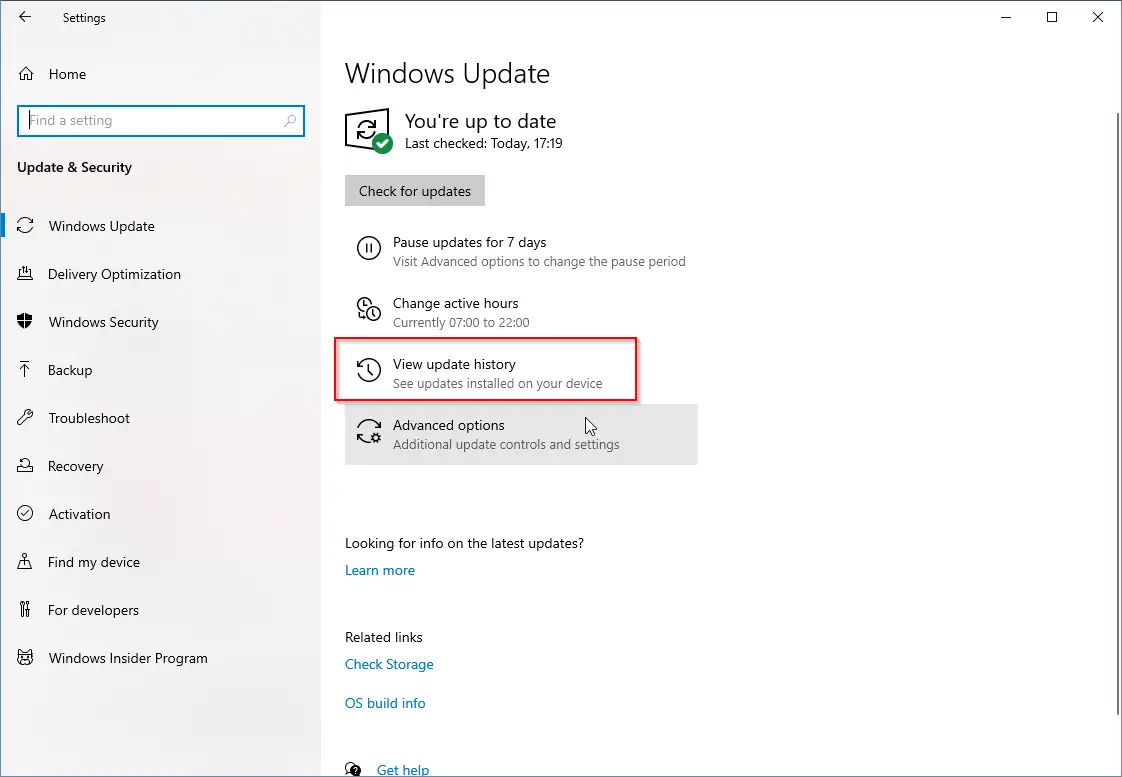This screenshot has width=1122, height=777.
Task: Open the Backup section
Action: pos(160,370)
